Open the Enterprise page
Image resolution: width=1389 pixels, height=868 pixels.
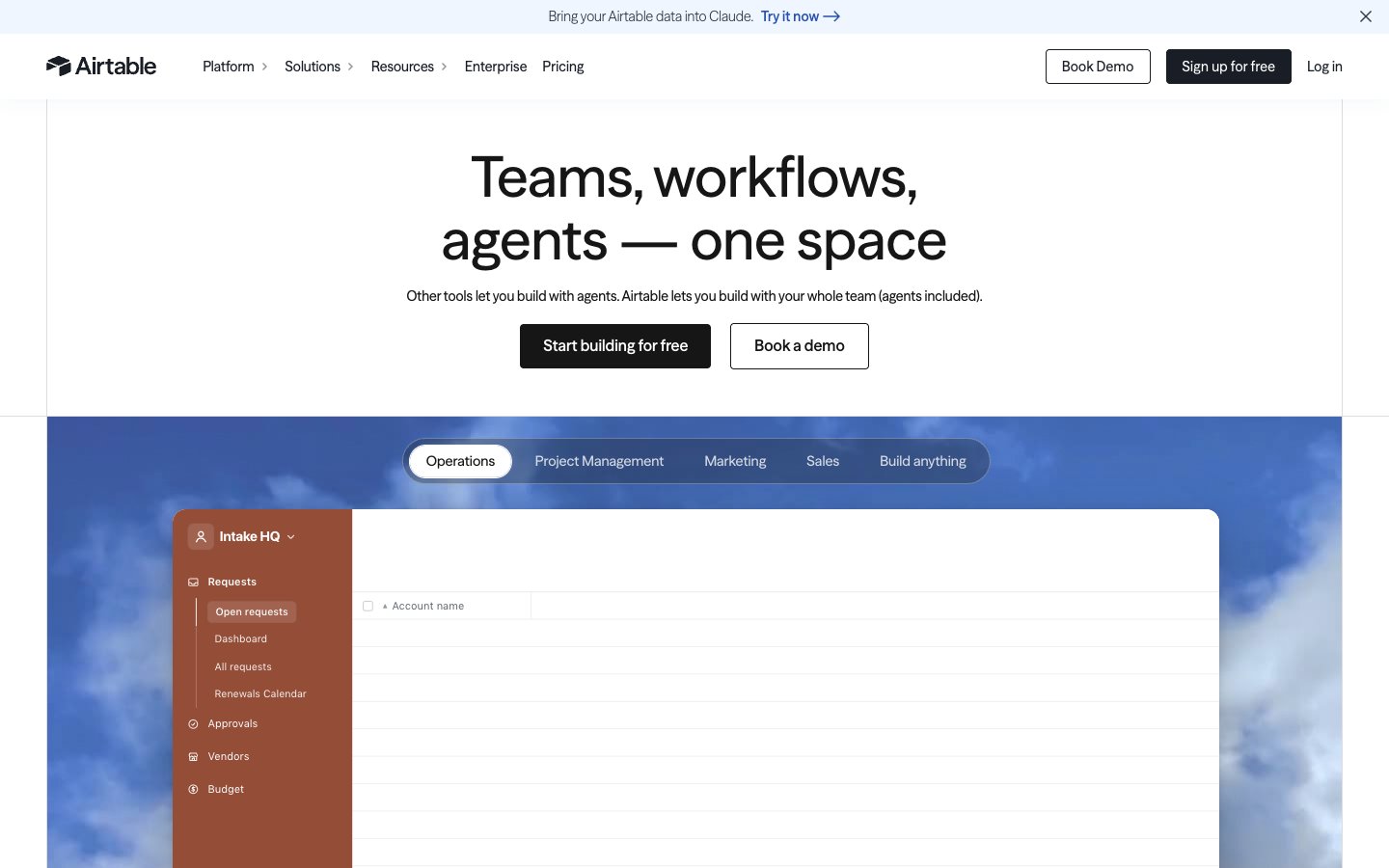(496, 67)
